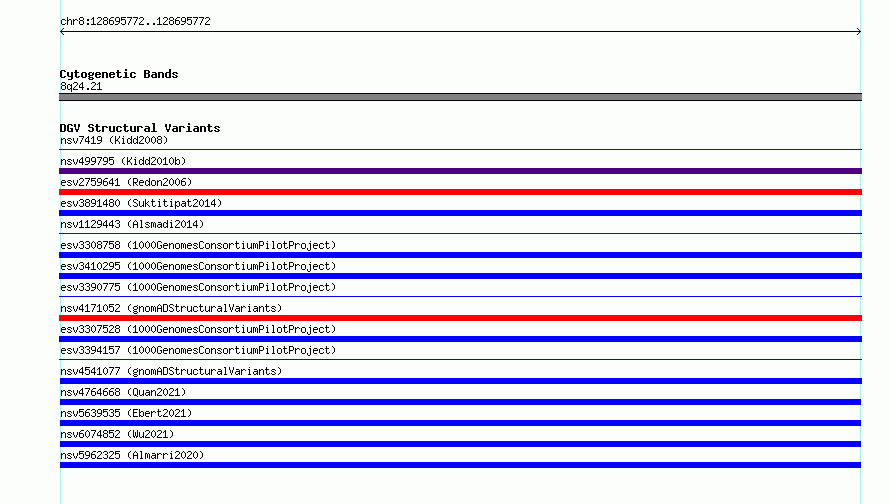The width and height of the screenshot is (890, 504).
Task: Select the Cytogenetic Bands track title
Action: click(x=119, y=74)
